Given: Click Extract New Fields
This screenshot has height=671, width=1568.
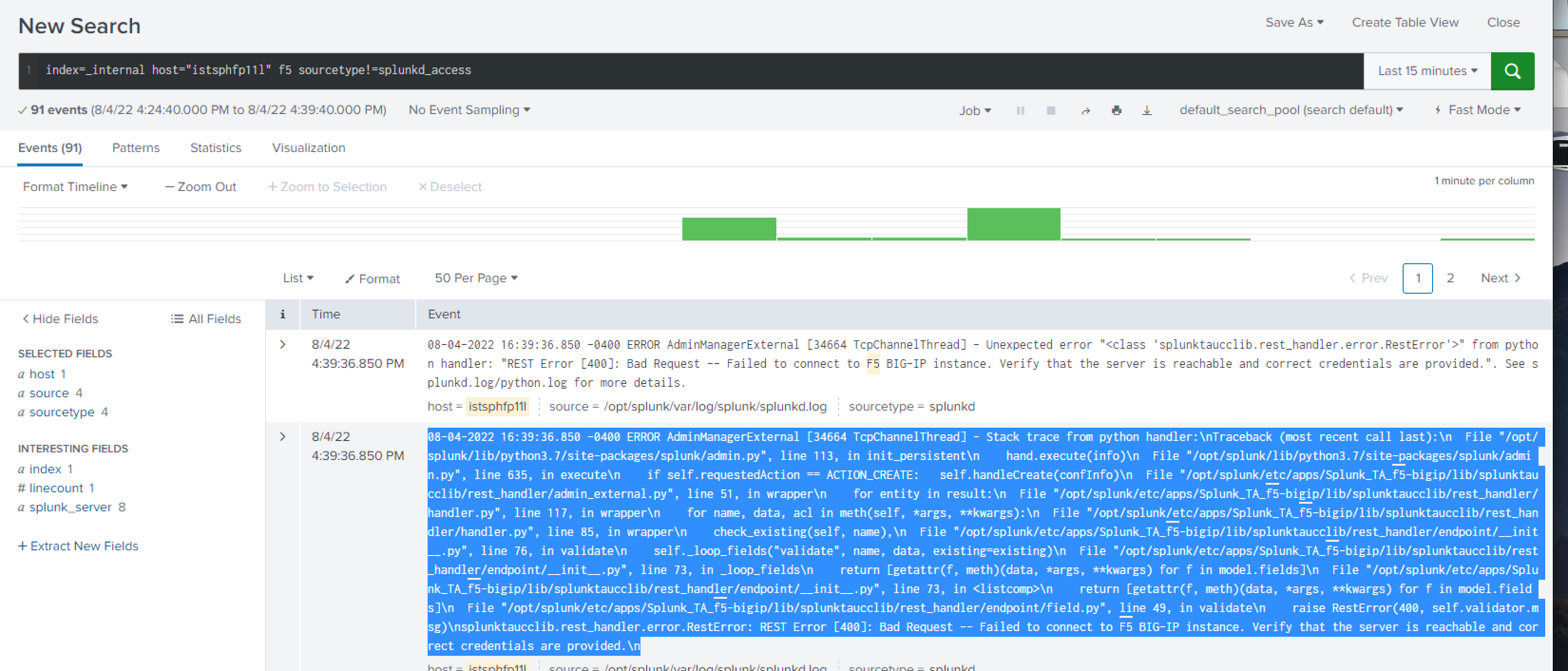Looking at the screenshot, I should (x=78, y=546).
